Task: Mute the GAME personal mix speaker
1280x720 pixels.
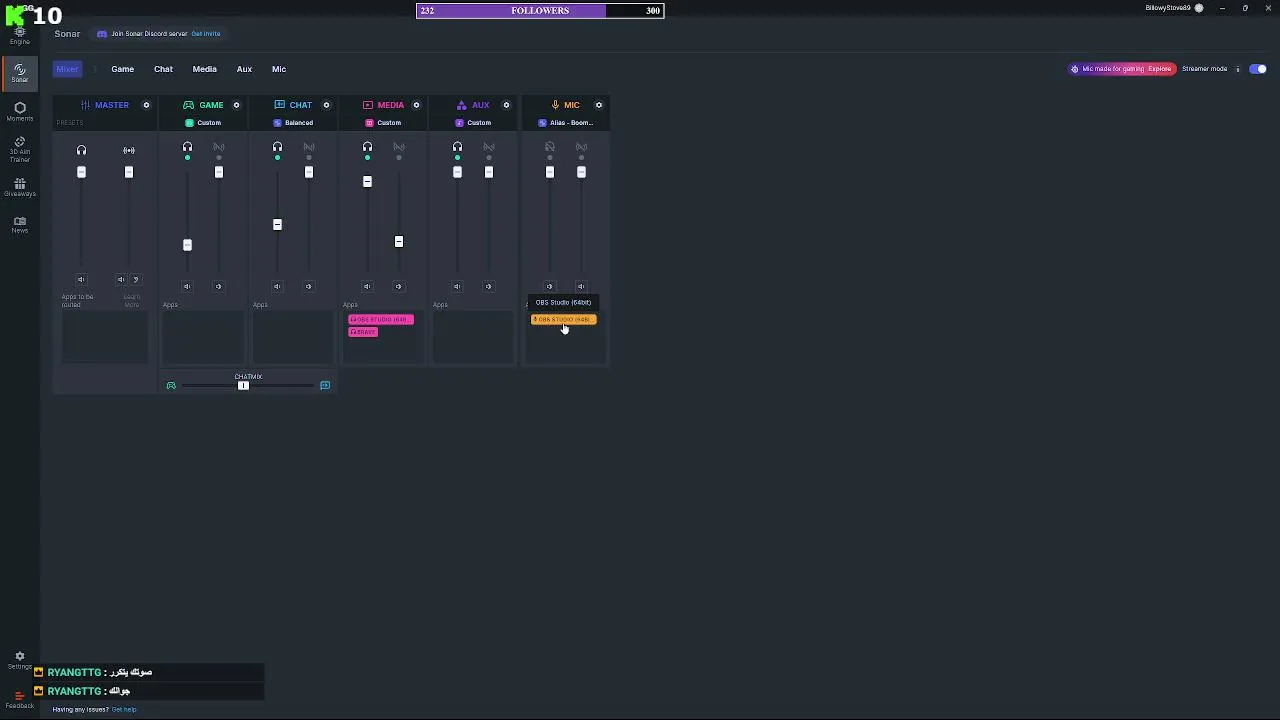Action: 187,287
